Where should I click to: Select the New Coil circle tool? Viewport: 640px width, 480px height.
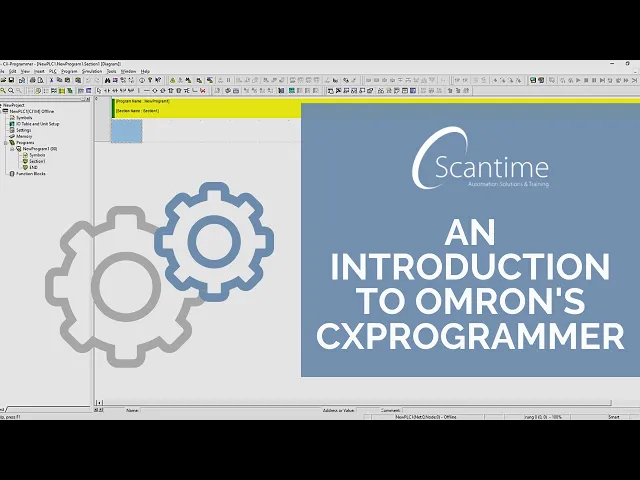coord(155,91)
